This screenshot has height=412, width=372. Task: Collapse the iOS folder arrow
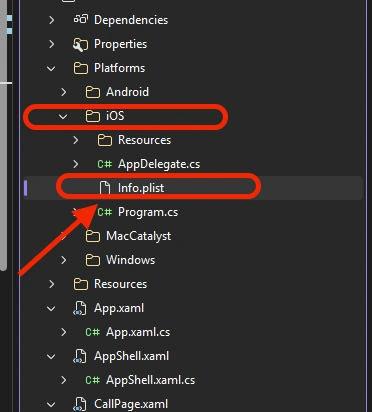(63, 117)
